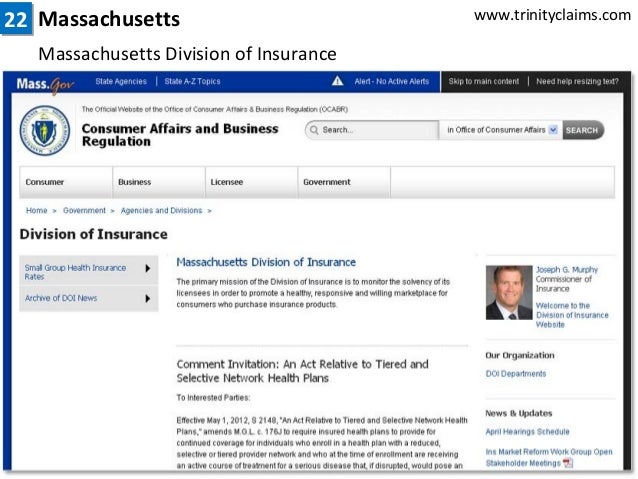Image resolution: width=638 pixels, height=479 pixels.
Task: Open Ins Market Reform Work Group Open Stakeholder Meetings
Action: coord(548,457)
